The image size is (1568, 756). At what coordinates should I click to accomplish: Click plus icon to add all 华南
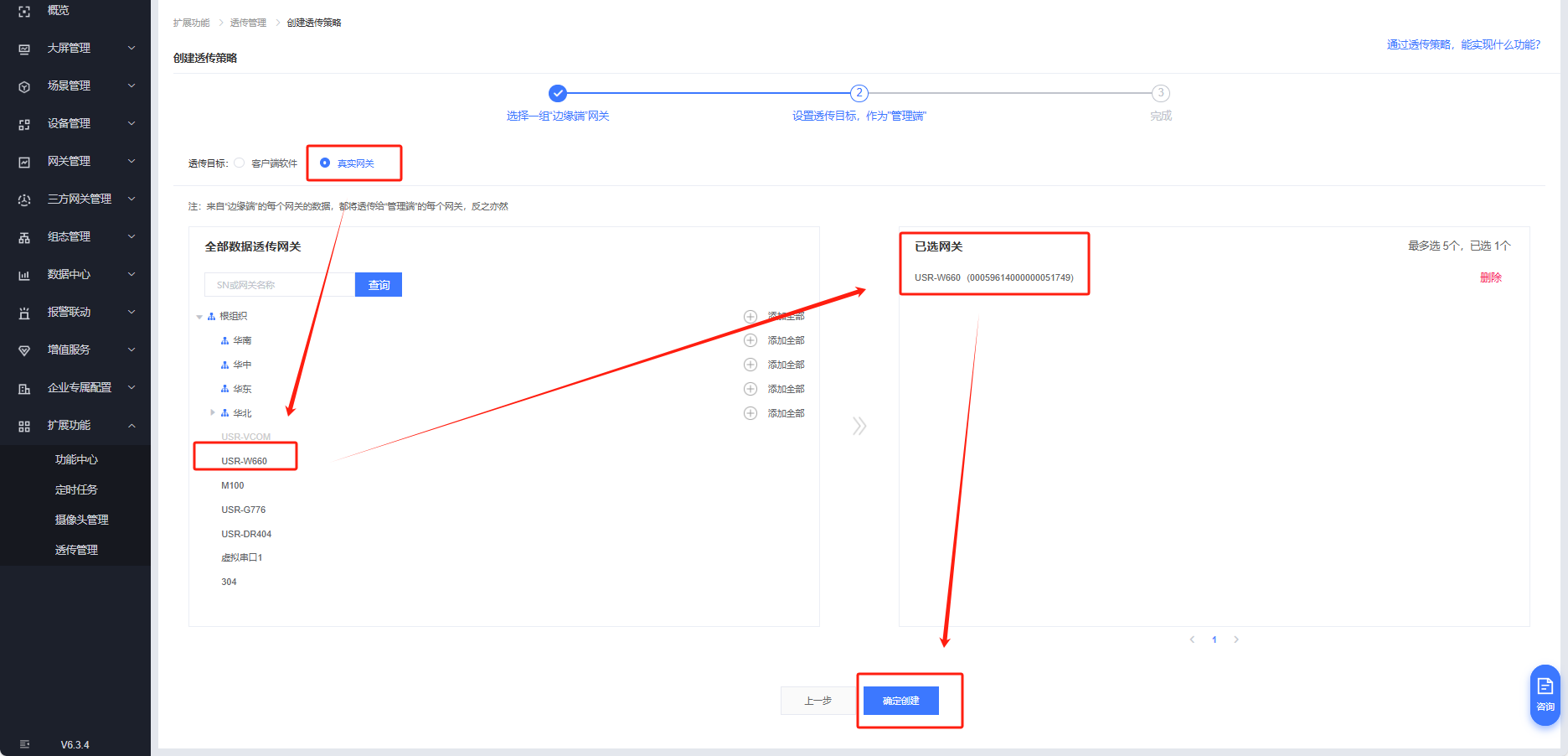coord(750,340)
